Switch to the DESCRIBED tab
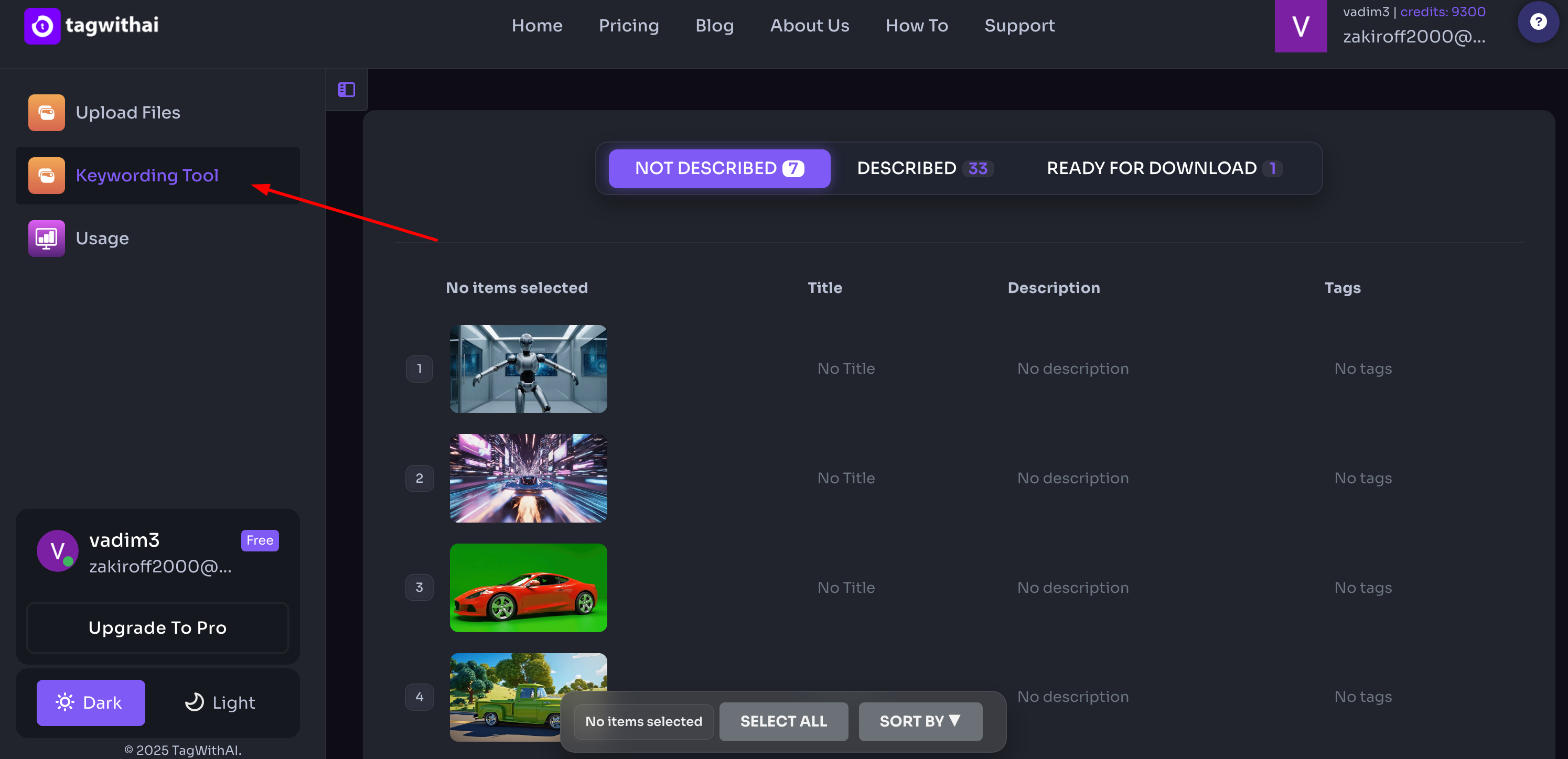The image size is (1568, 759). coord(924,168)
